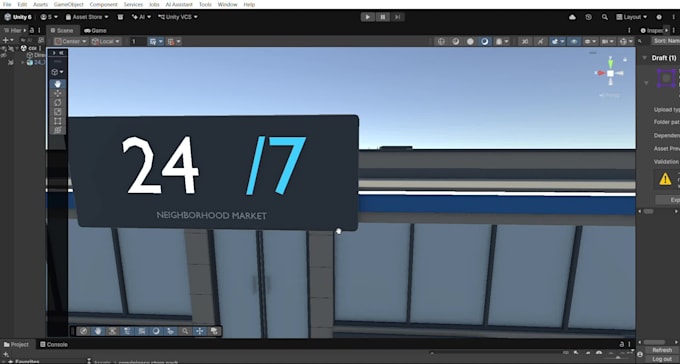The image size is (680, 364).
Task: Select the Hand view tool in overlay toolbar
Action: [58, 84]
